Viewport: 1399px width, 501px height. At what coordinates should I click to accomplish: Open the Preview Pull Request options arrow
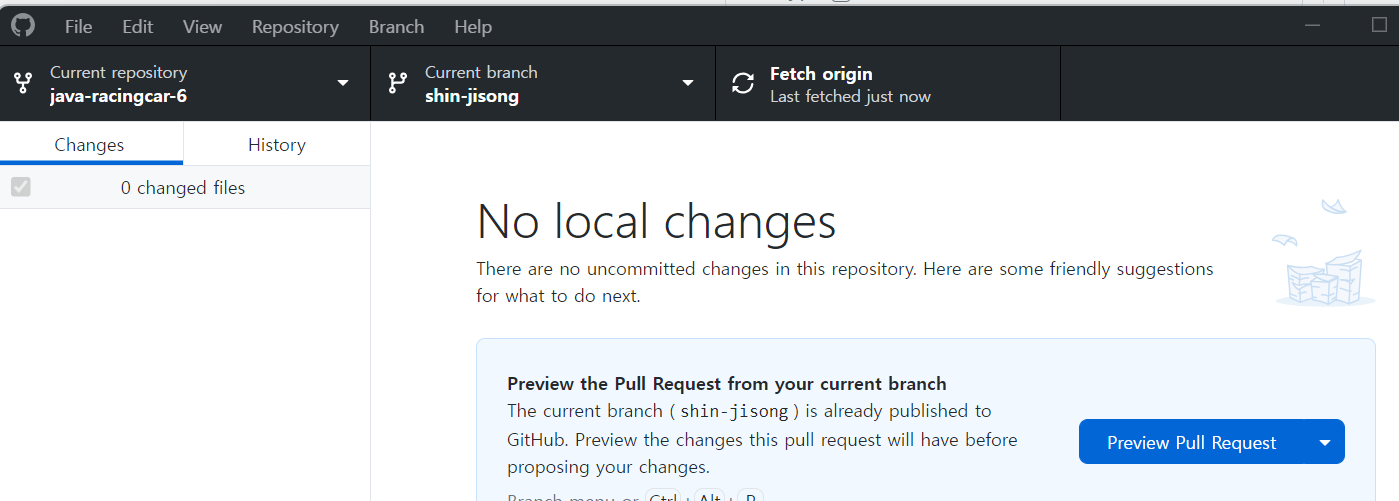click(1325, 442)
